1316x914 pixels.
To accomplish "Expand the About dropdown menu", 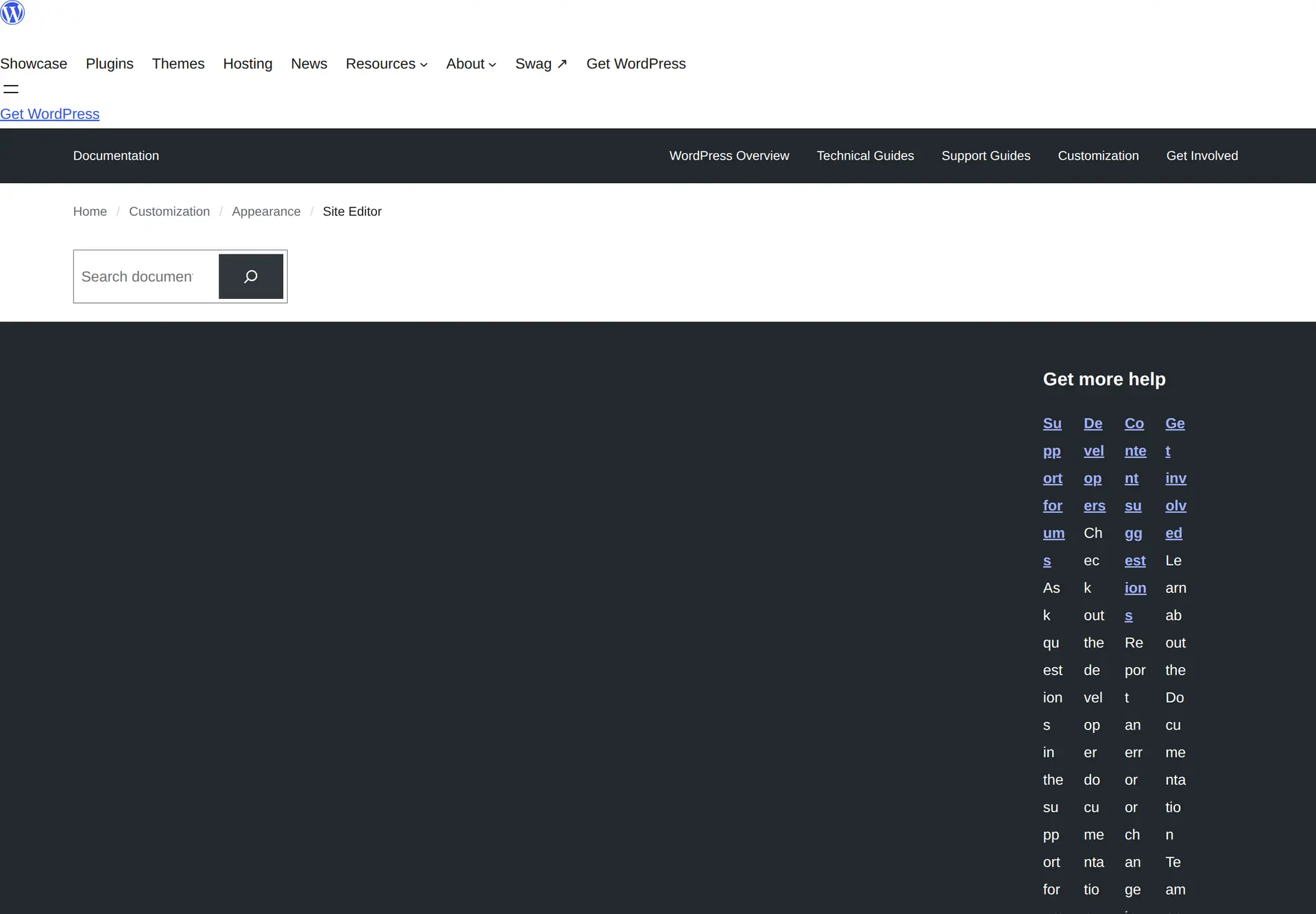I will [x=471, y=64].
